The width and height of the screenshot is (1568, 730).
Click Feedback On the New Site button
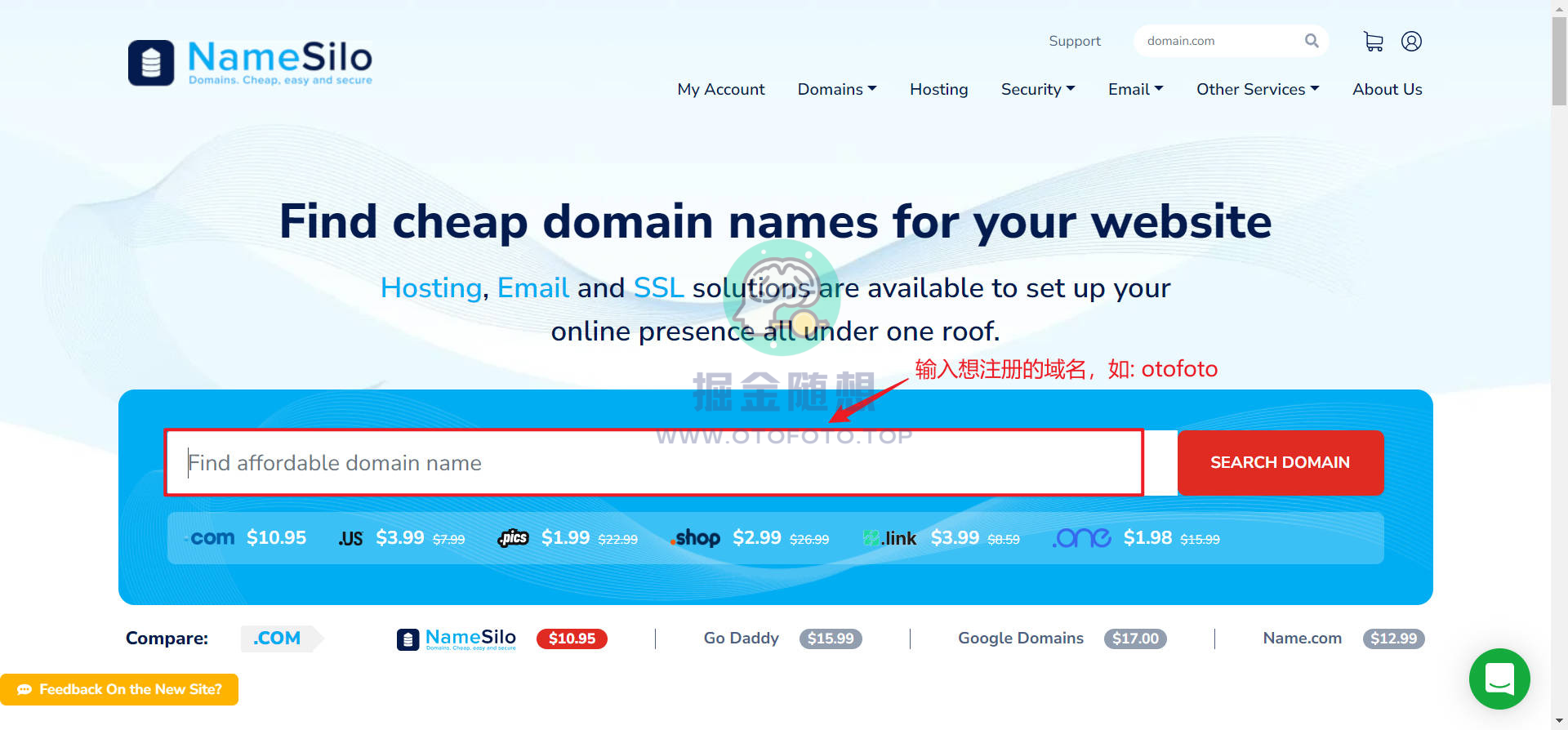[119, 689]
